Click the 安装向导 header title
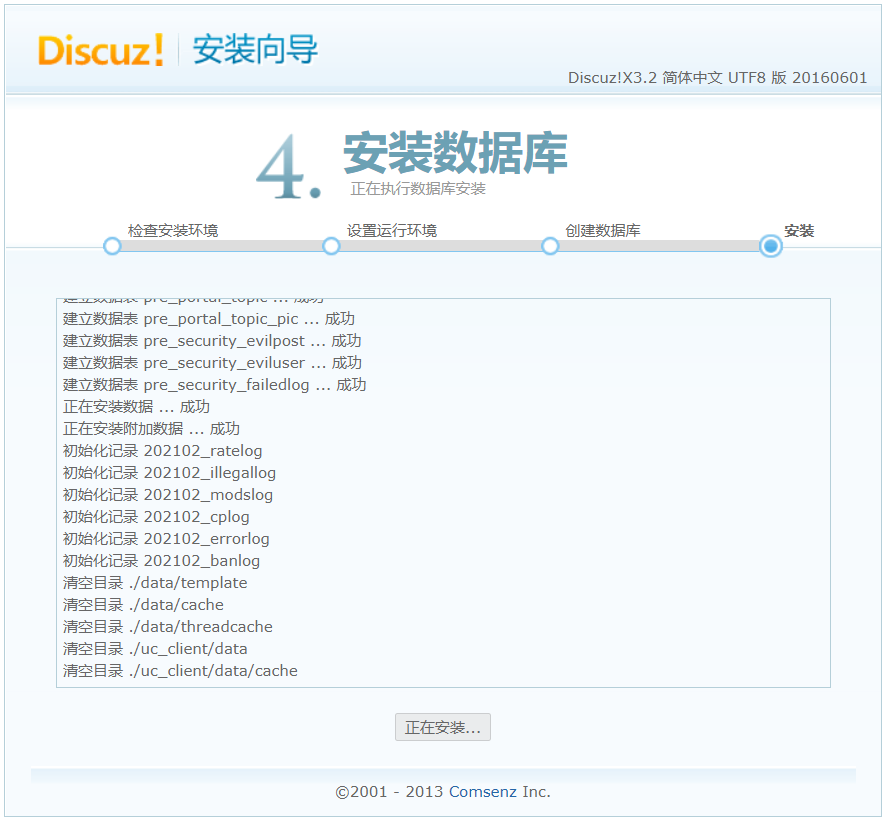The height and width of the screenshot is (822, 884). [x=255, y=50]
